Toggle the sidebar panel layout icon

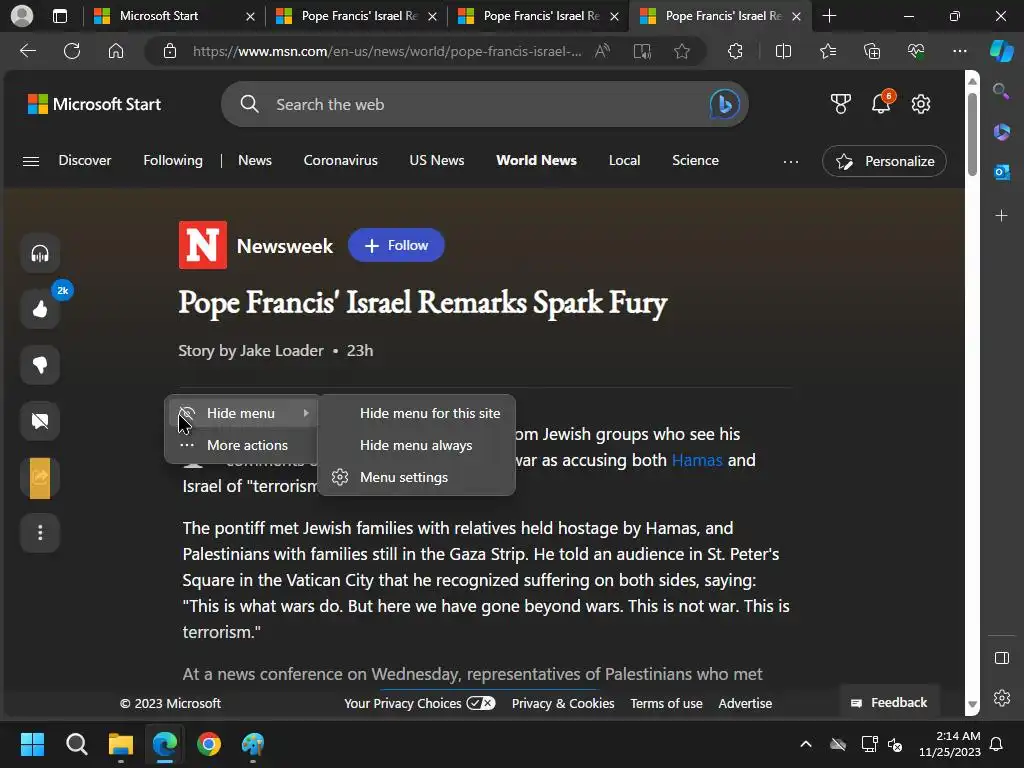point(1002,658)
